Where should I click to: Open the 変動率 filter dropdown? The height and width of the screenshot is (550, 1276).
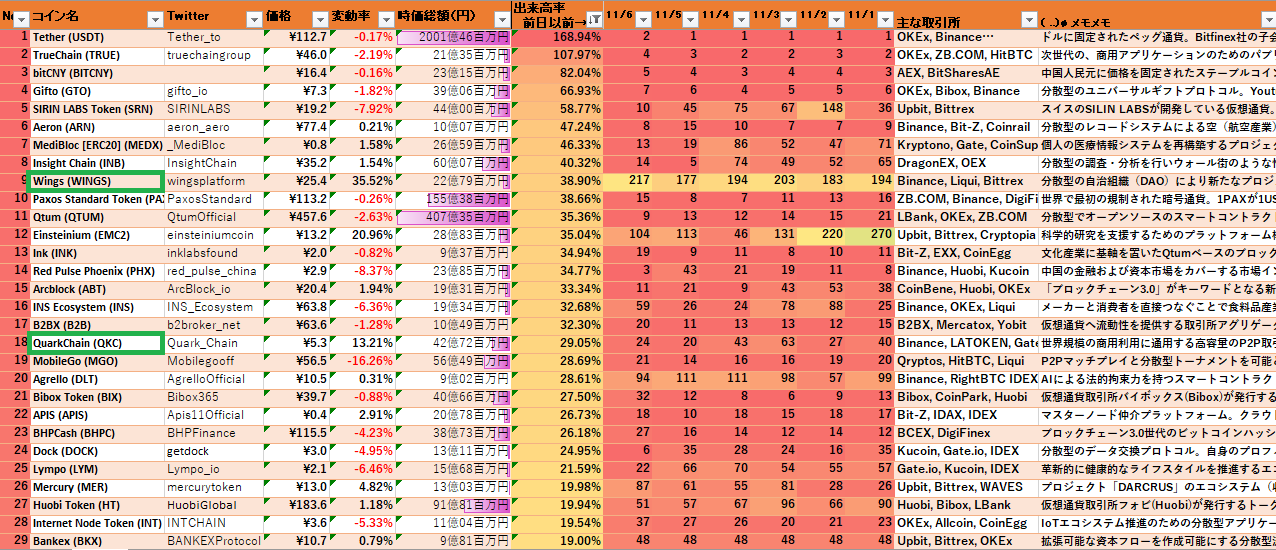tap(385, 19)
